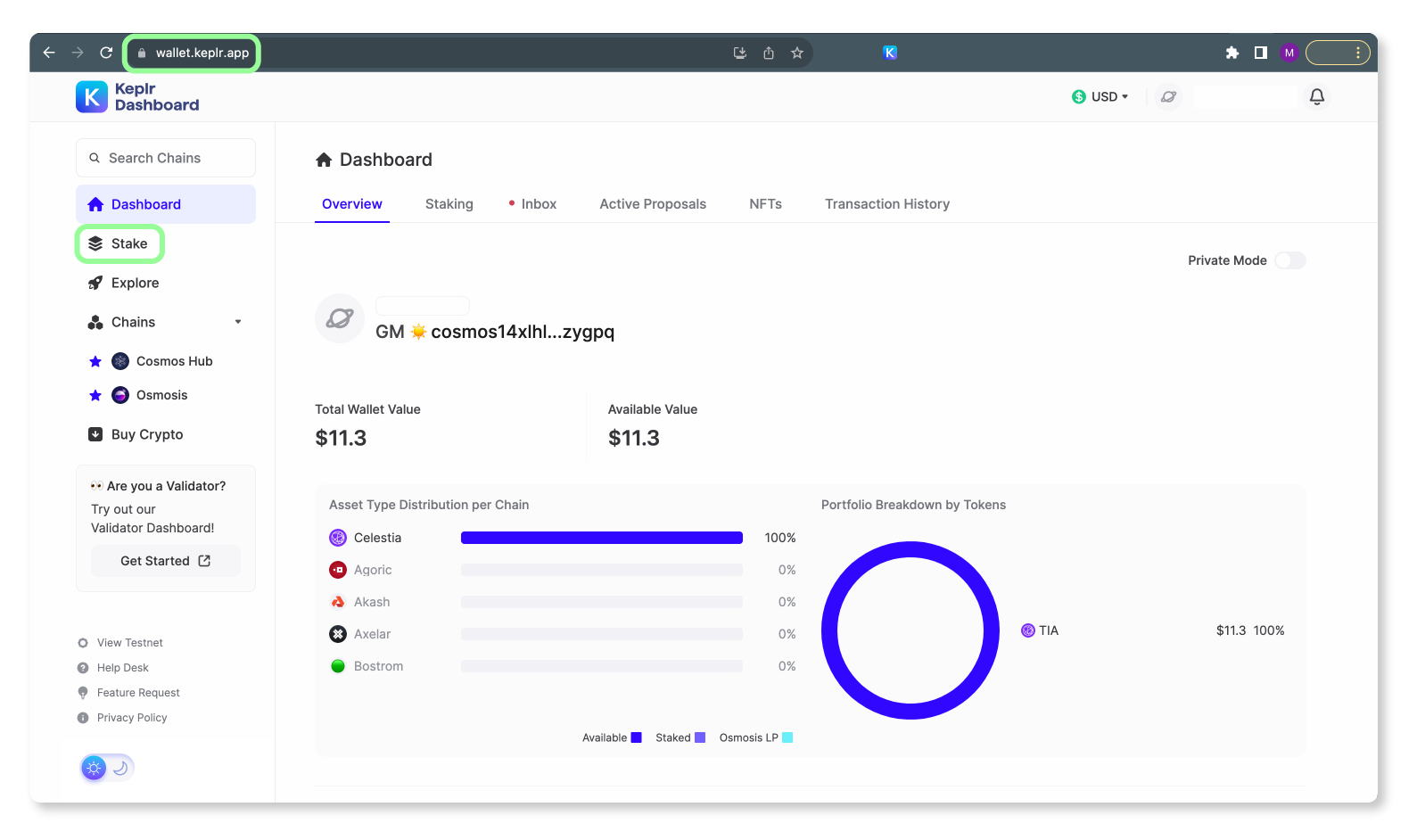Bookmark page with star icon
This screenshot has height=840, width=1417.
(x=797, y=53)
